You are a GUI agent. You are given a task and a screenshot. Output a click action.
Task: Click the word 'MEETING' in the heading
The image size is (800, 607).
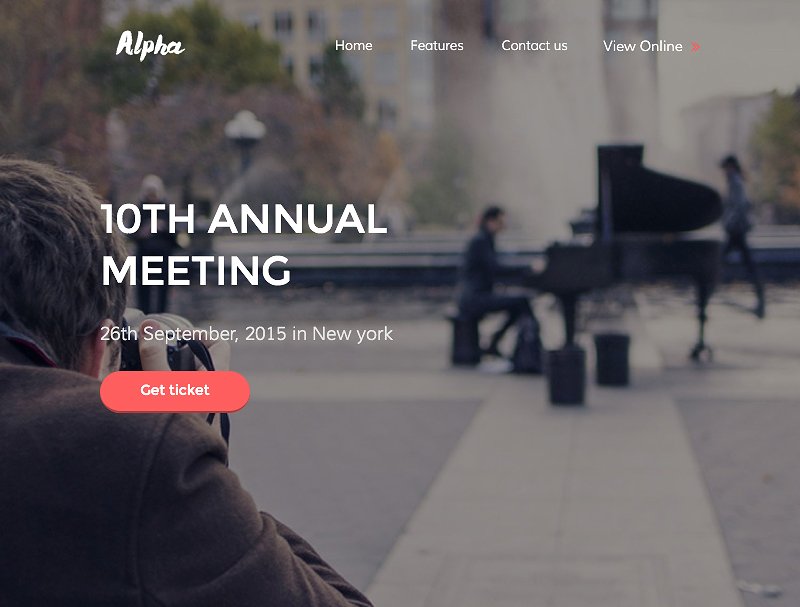pos(196,270)
